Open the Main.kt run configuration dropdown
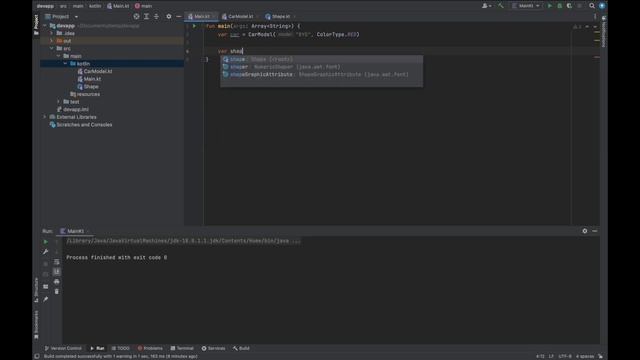The image size is (640, 360). point(526,6)
